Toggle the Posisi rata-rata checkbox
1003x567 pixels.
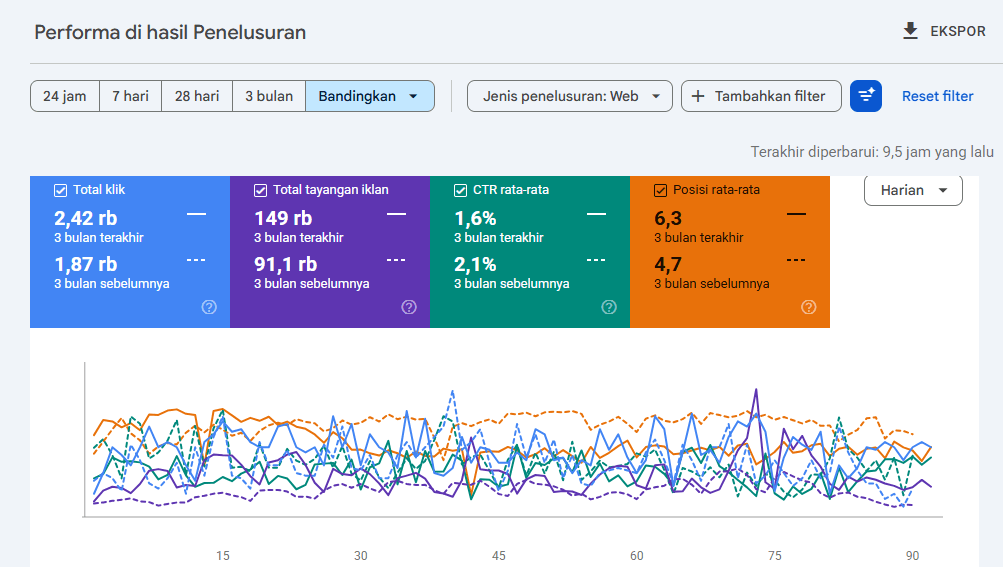click(660, 190)
